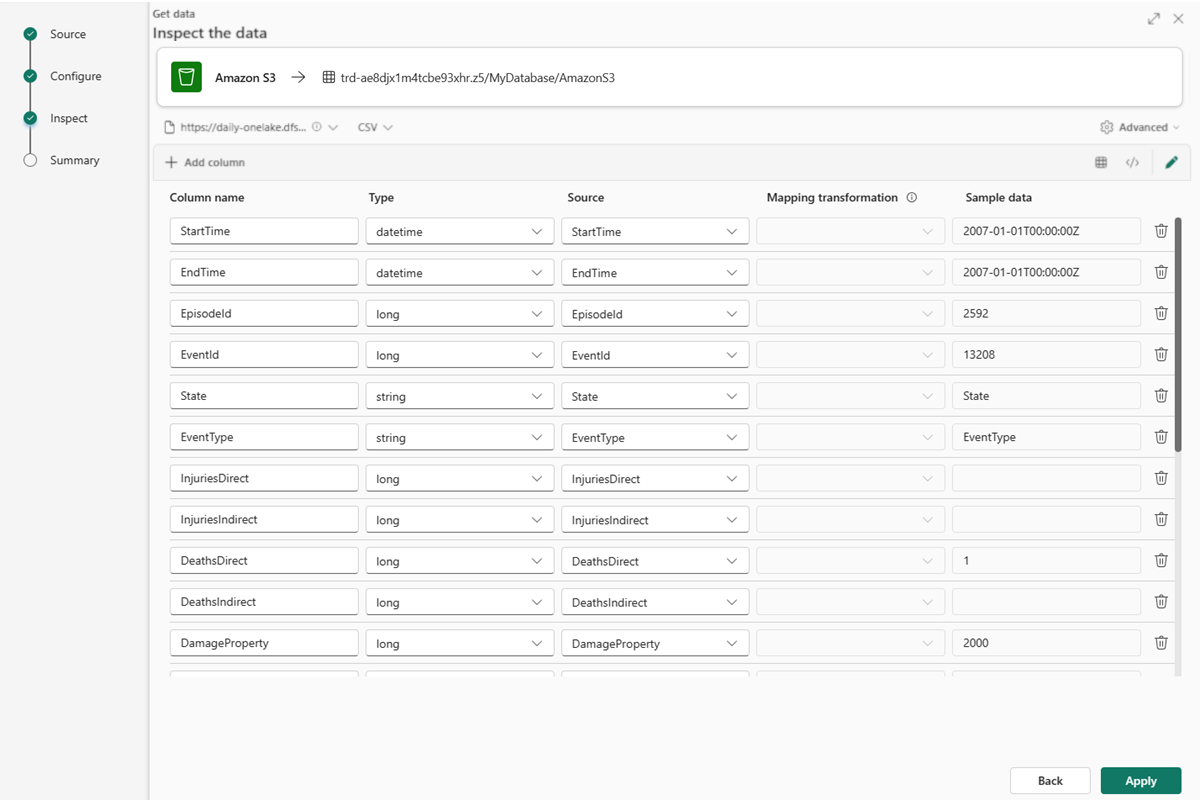Open the CSV format dropdown
The width and height of the screenshot is (1200, 800).
375,127
